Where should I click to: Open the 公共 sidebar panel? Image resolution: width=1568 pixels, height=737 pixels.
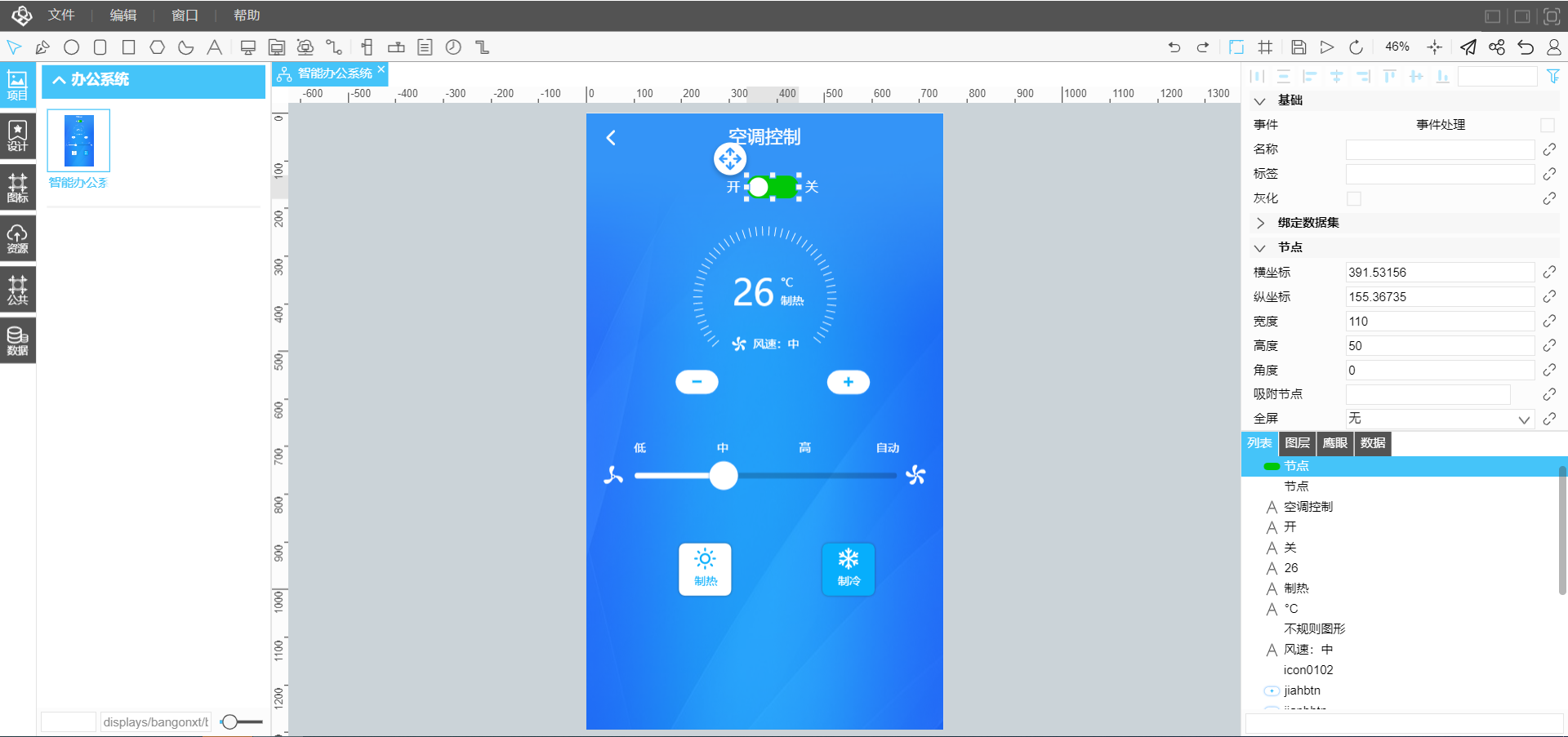pos(18,290)
